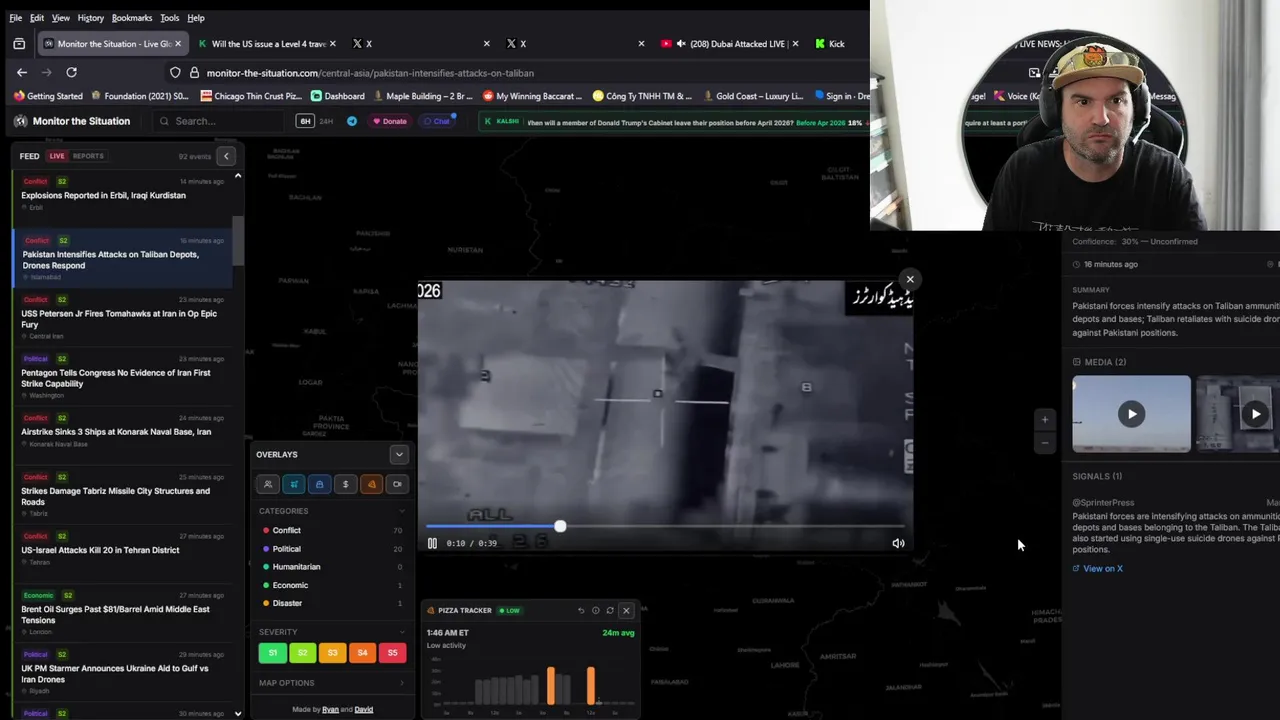Image resolution: width=1280 pixels, height=720 pixels.
Task: Switch to the Kalshi Level 4 travel tab
Action: click(x=267, y=44)
